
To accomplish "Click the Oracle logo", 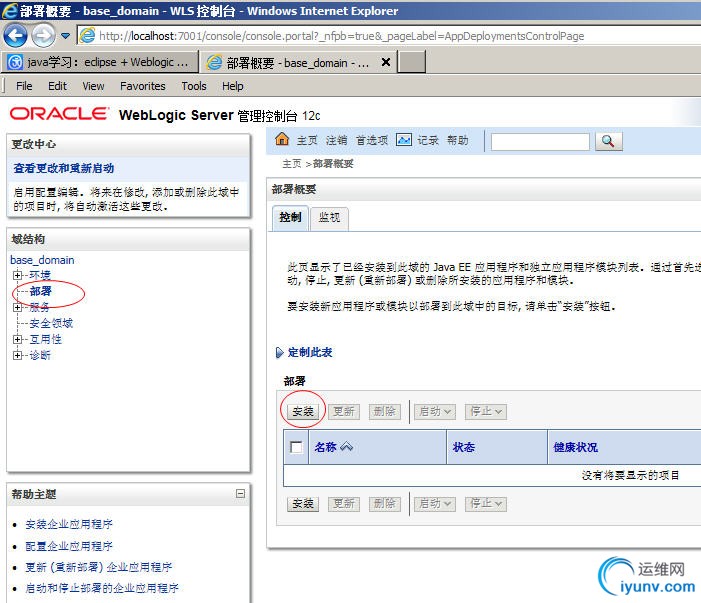I will point(59,114).
